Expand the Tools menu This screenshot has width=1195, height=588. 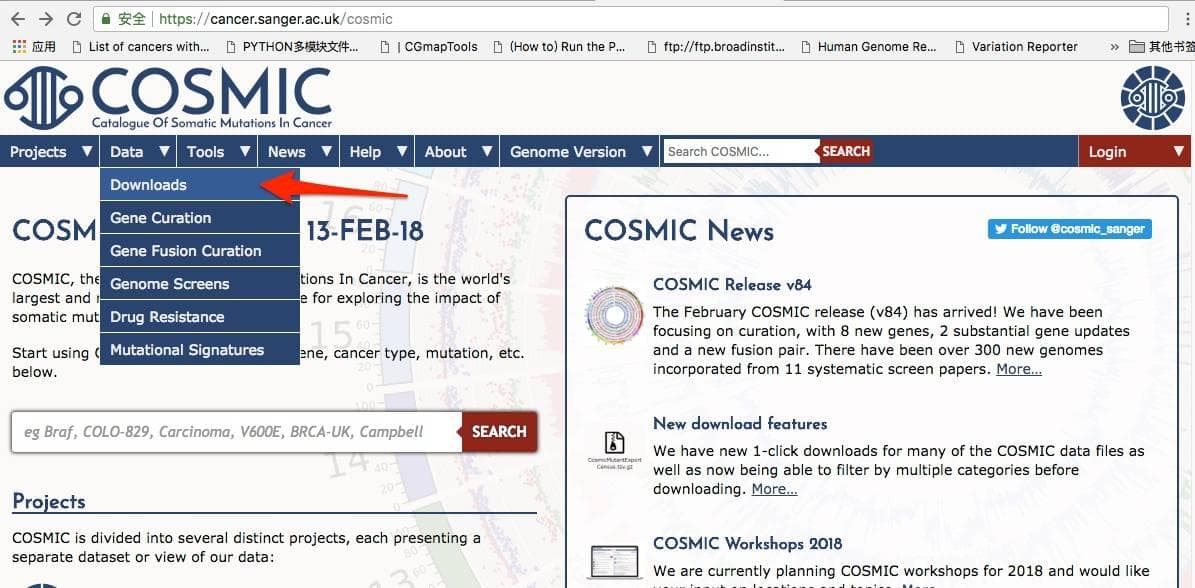point(217,152)
